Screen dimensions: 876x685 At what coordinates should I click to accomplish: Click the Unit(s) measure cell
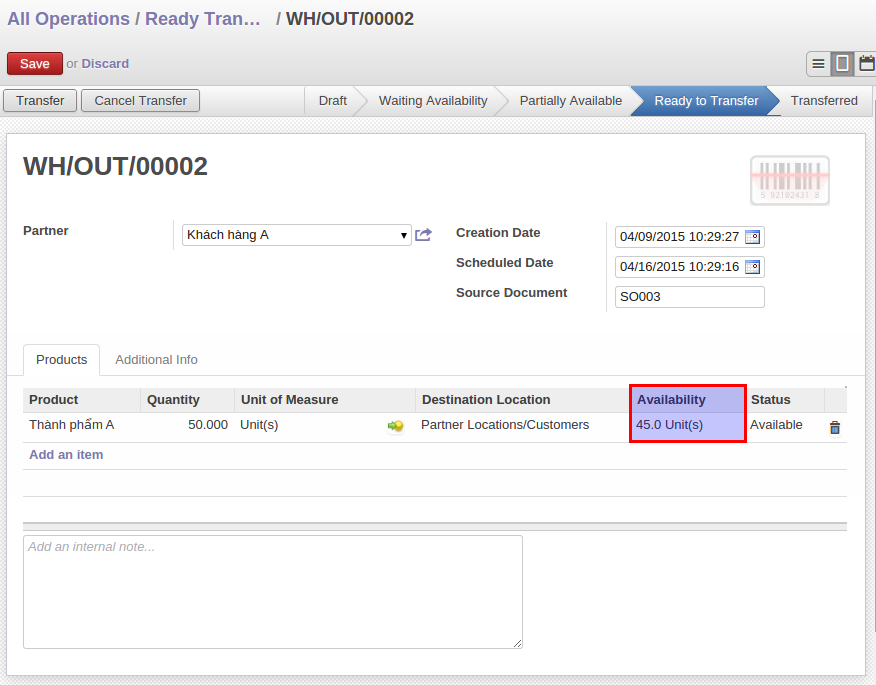pyautogui.click(x=308, y=425)
